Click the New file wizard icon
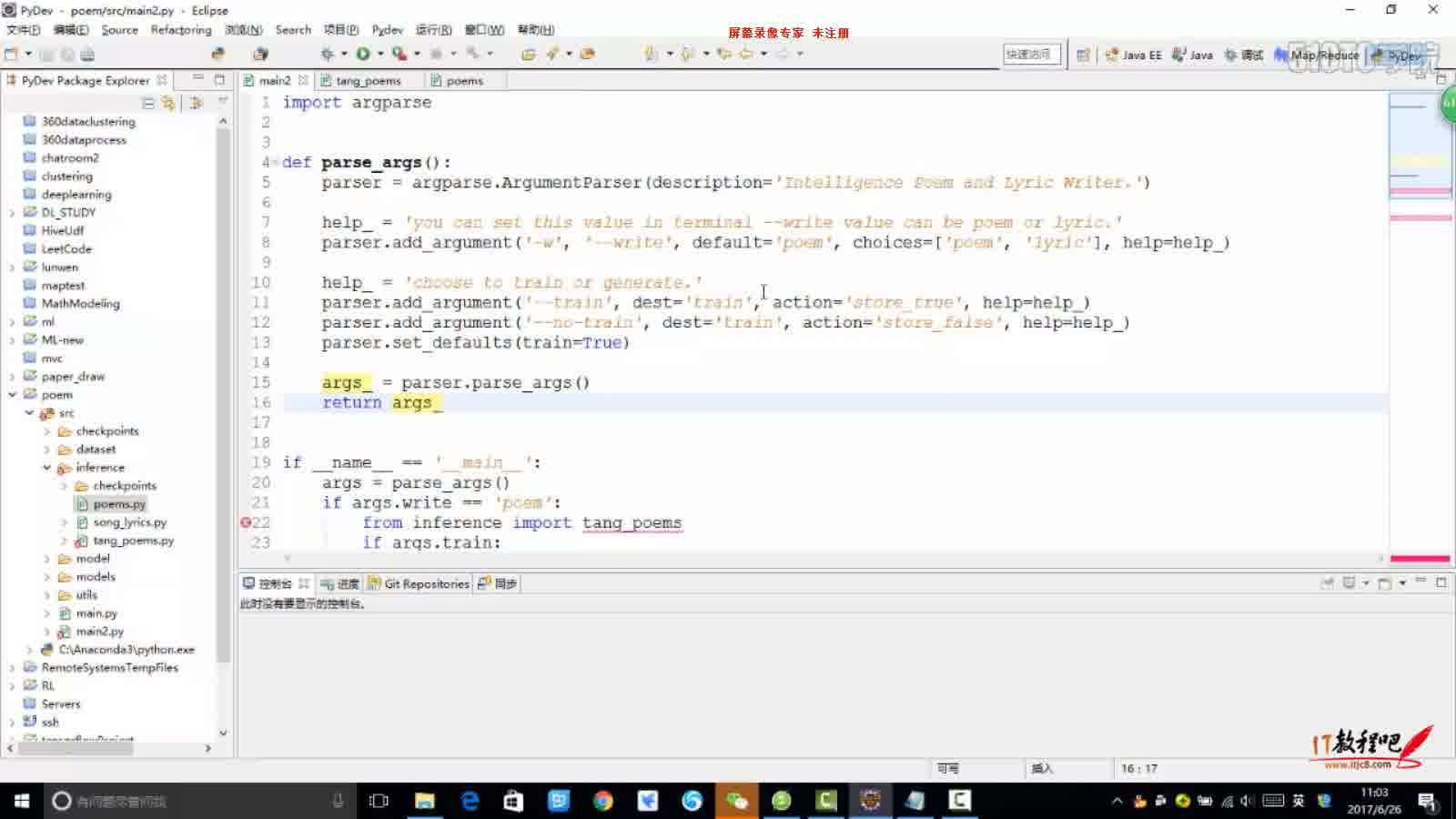1456x819 pixels. click(12, 54)
